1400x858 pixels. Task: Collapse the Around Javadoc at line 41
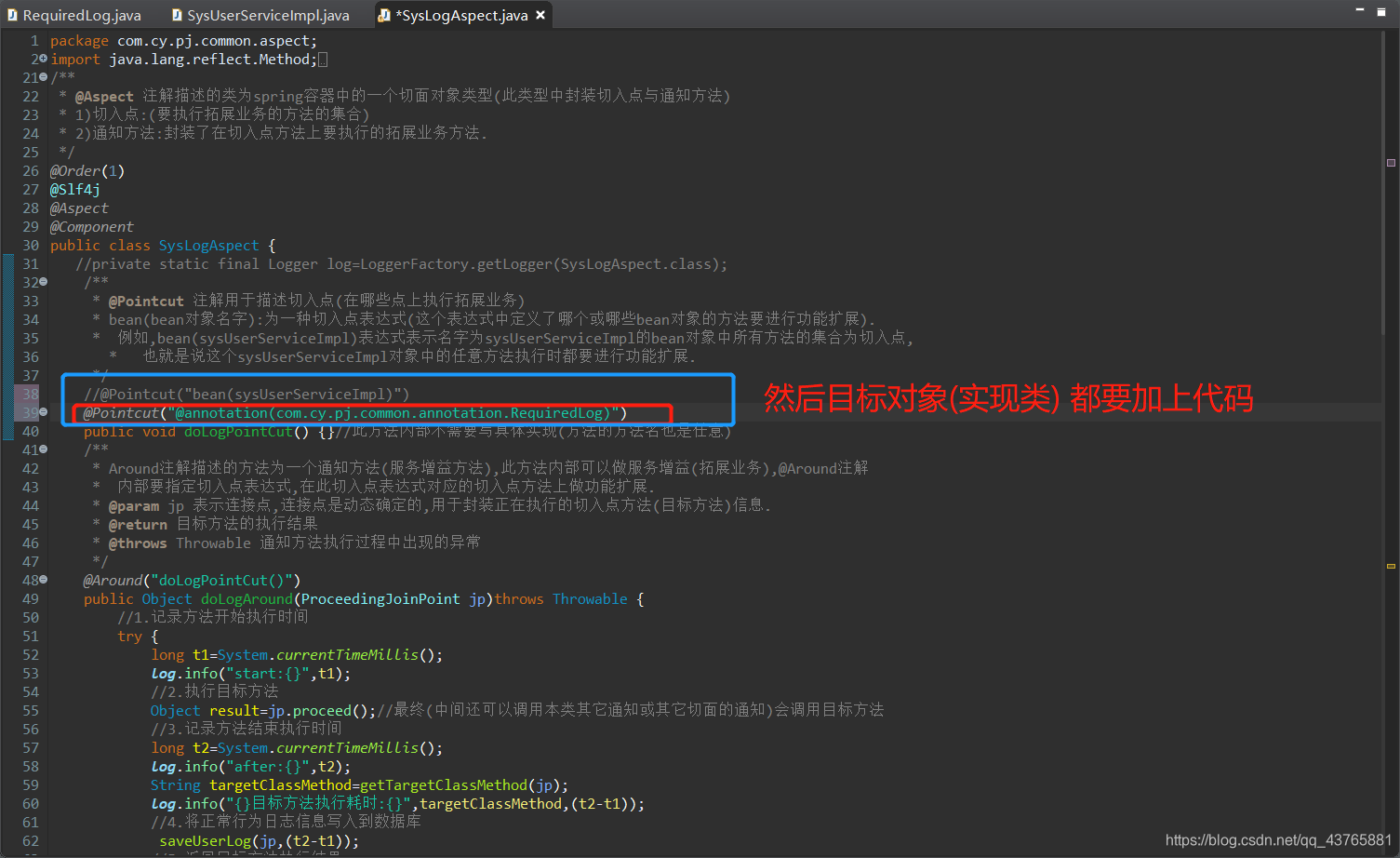pos(43,449)
